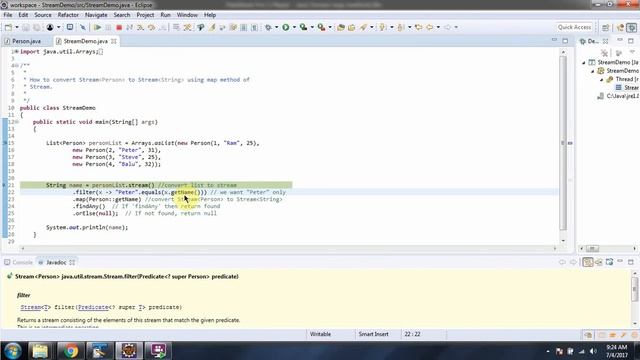Open the Refactor menu

pos(68,15)
